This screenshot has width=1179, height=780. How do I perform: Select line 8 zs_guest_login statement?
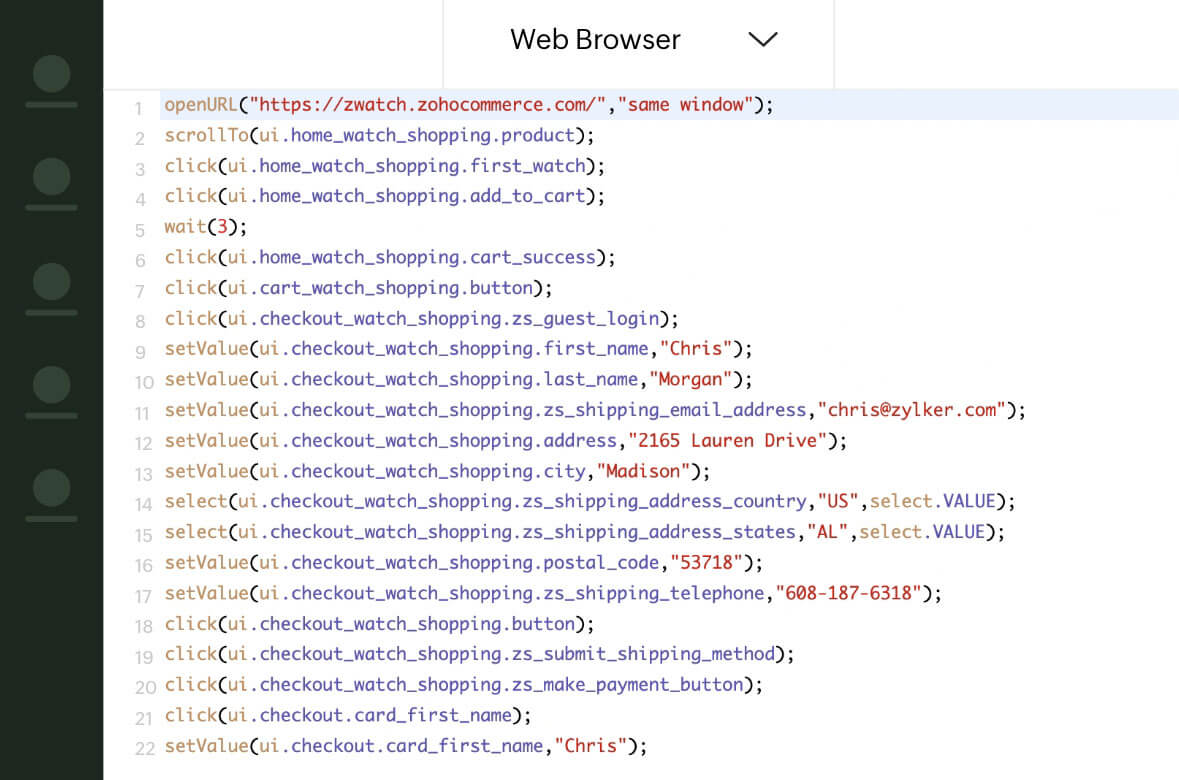pyautogui.click(x=421, y=318)
